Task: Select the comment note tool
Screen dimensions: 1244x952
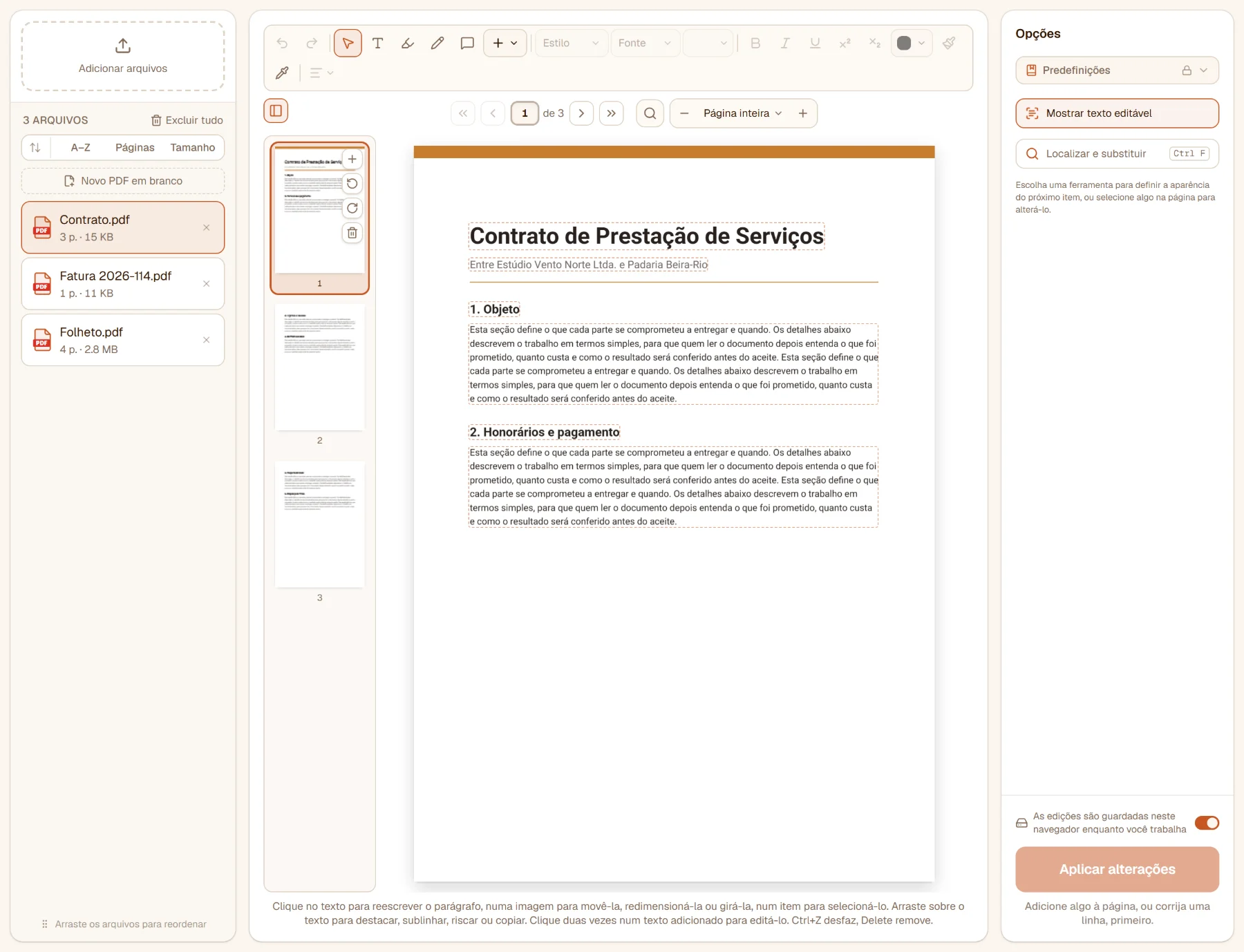Action: click(467, 43)
